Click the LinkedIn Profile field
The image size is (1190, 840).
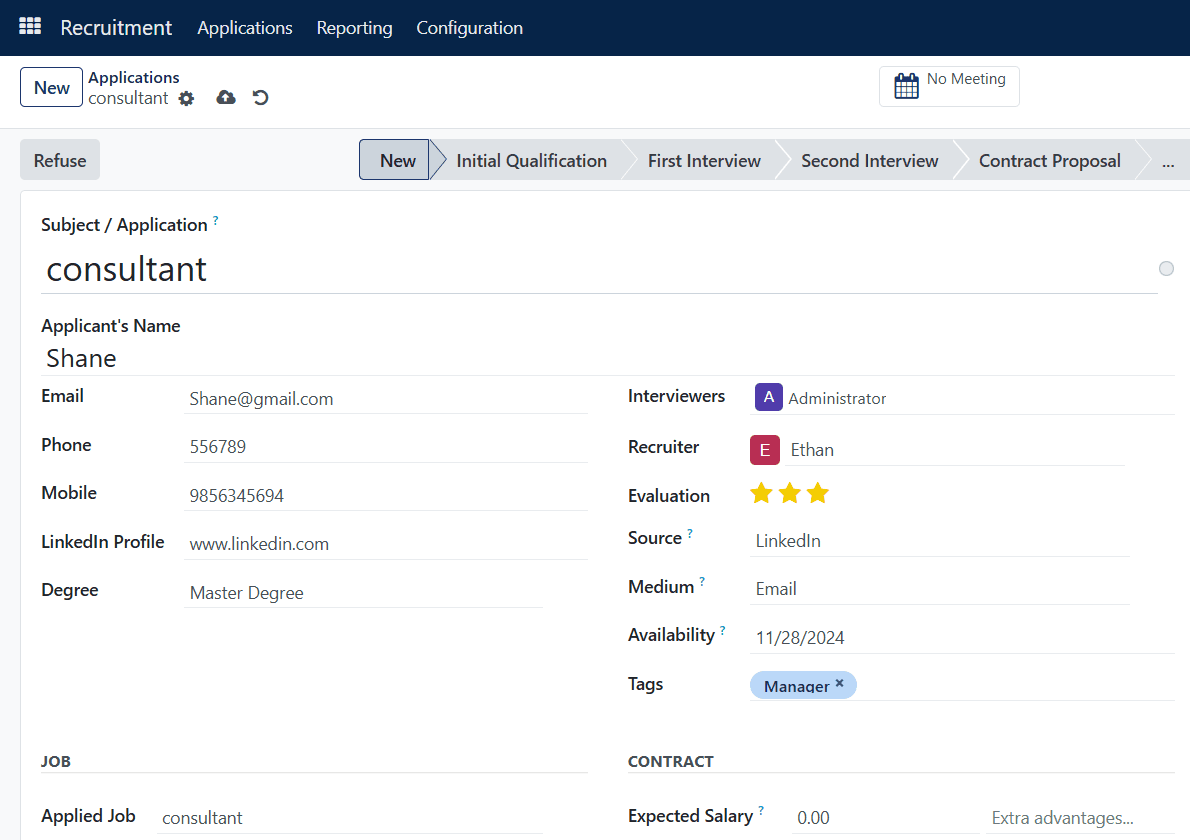(x=386, y=544)
